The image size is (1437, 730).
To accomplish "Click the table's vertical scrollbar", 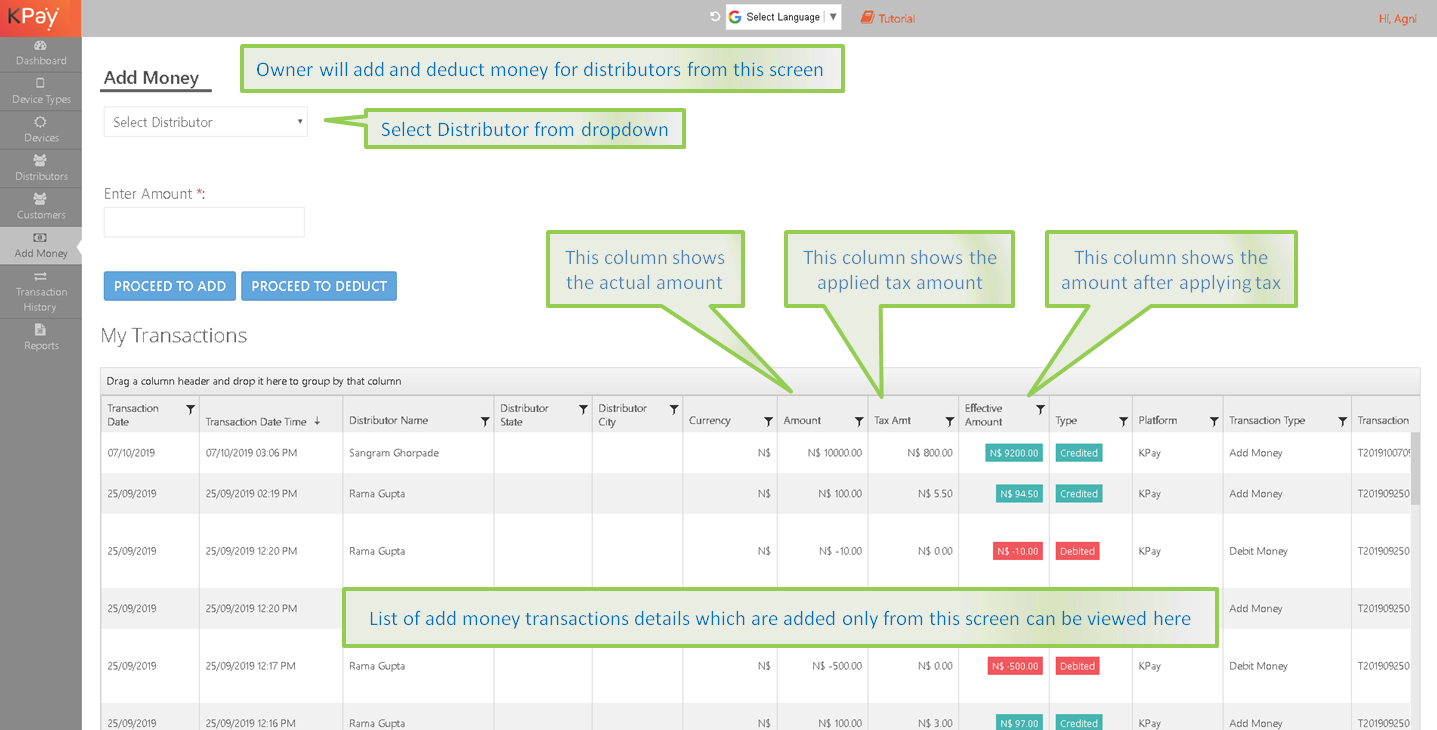I will pos(1415,470).
